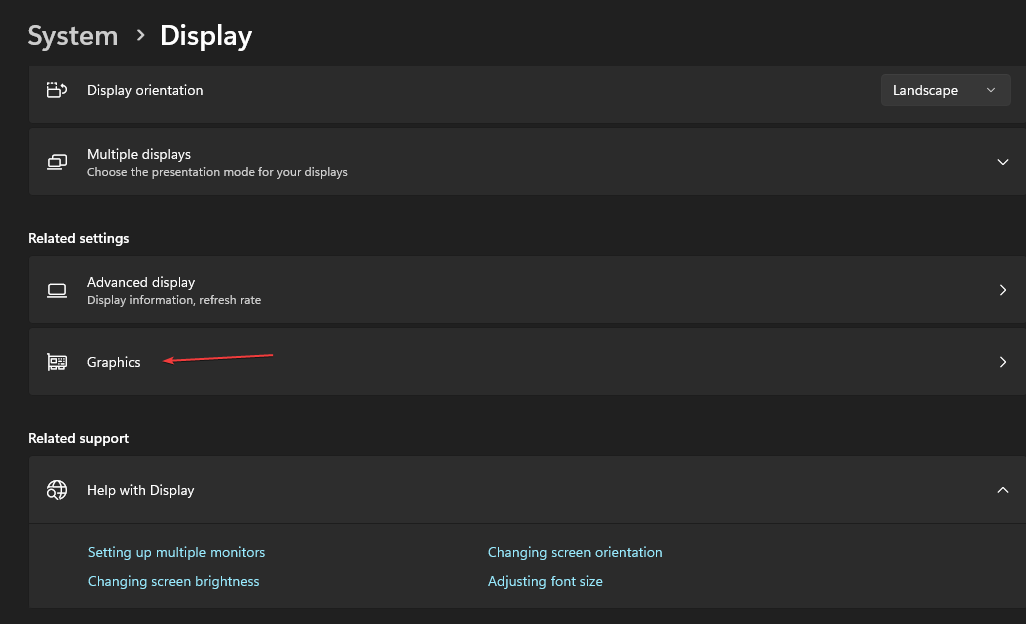
Task: Click the globe icon beside Help with Display
Action: 57,490
